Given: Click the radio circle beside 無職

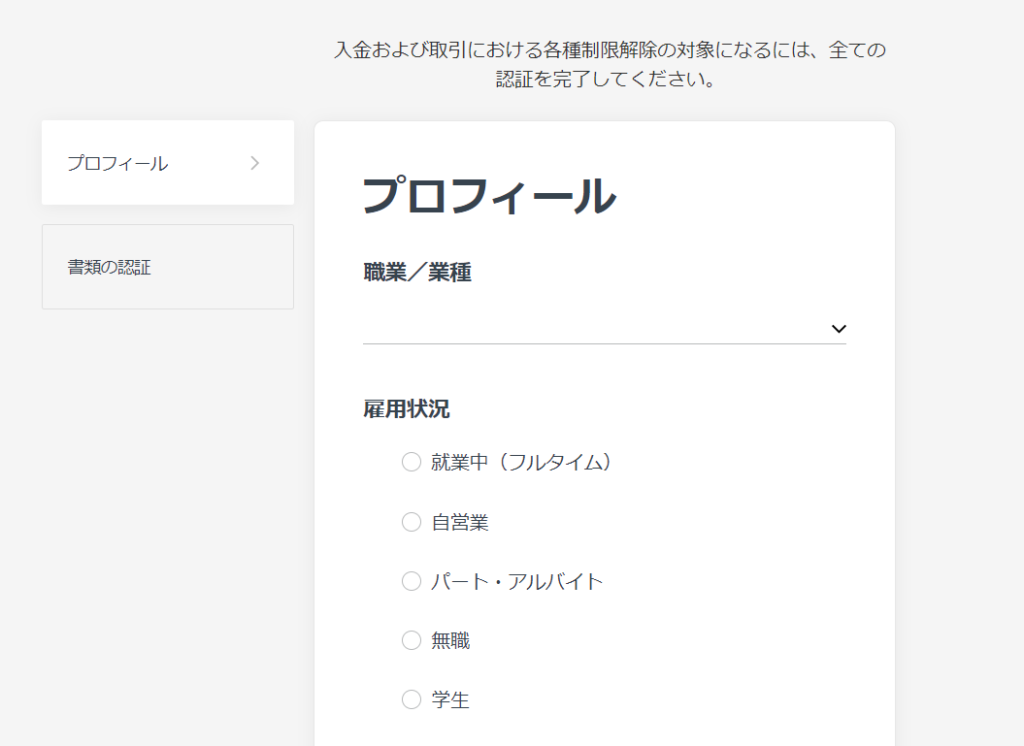Looking at the screenshot, I should [411, 641].
